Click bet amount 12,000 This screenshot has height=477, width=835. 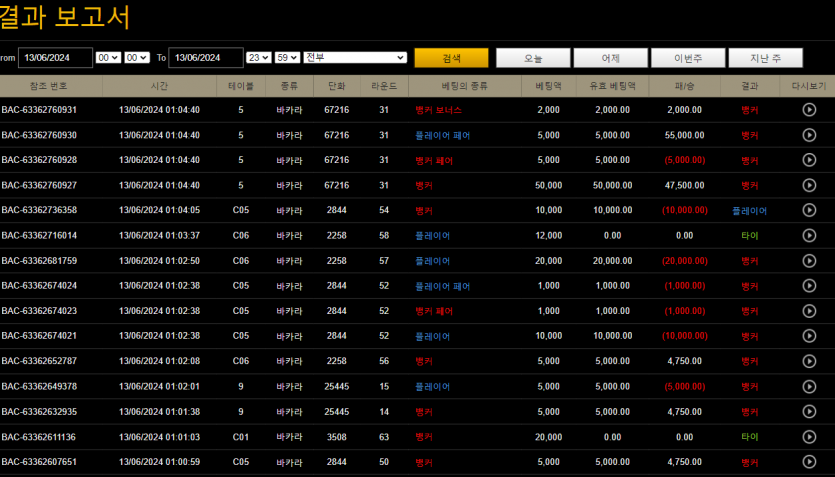tap(549, 235)
